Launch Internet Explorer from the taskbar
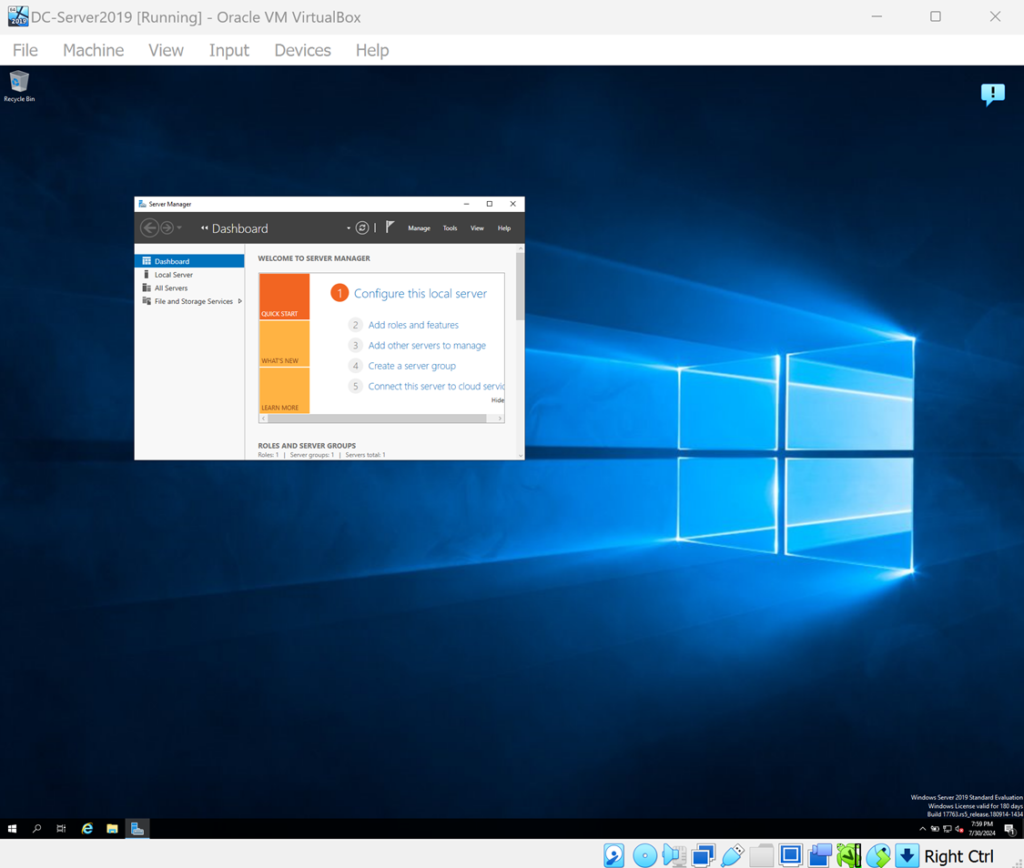This screenshot has width=1024, height=868. point(87,828)
